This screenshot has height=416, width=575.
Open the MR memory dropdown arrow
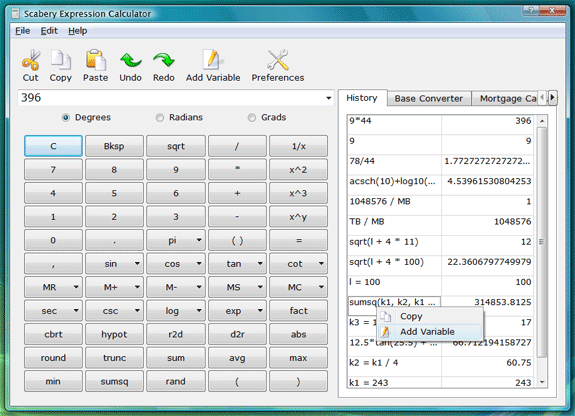pyautogui.click(x=76, y=287)
